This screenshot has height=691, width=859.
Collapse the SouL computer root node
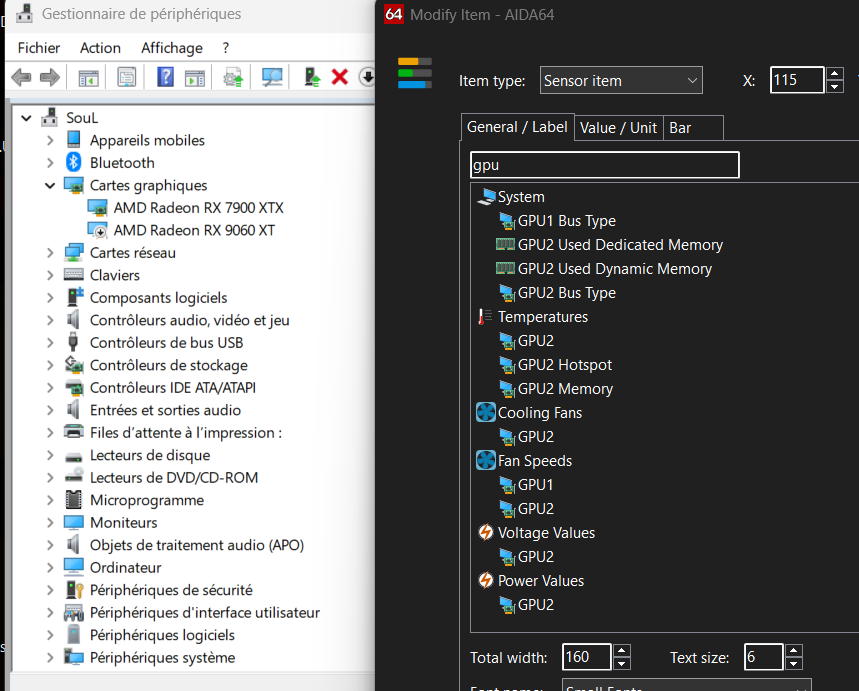coord(26,118)
